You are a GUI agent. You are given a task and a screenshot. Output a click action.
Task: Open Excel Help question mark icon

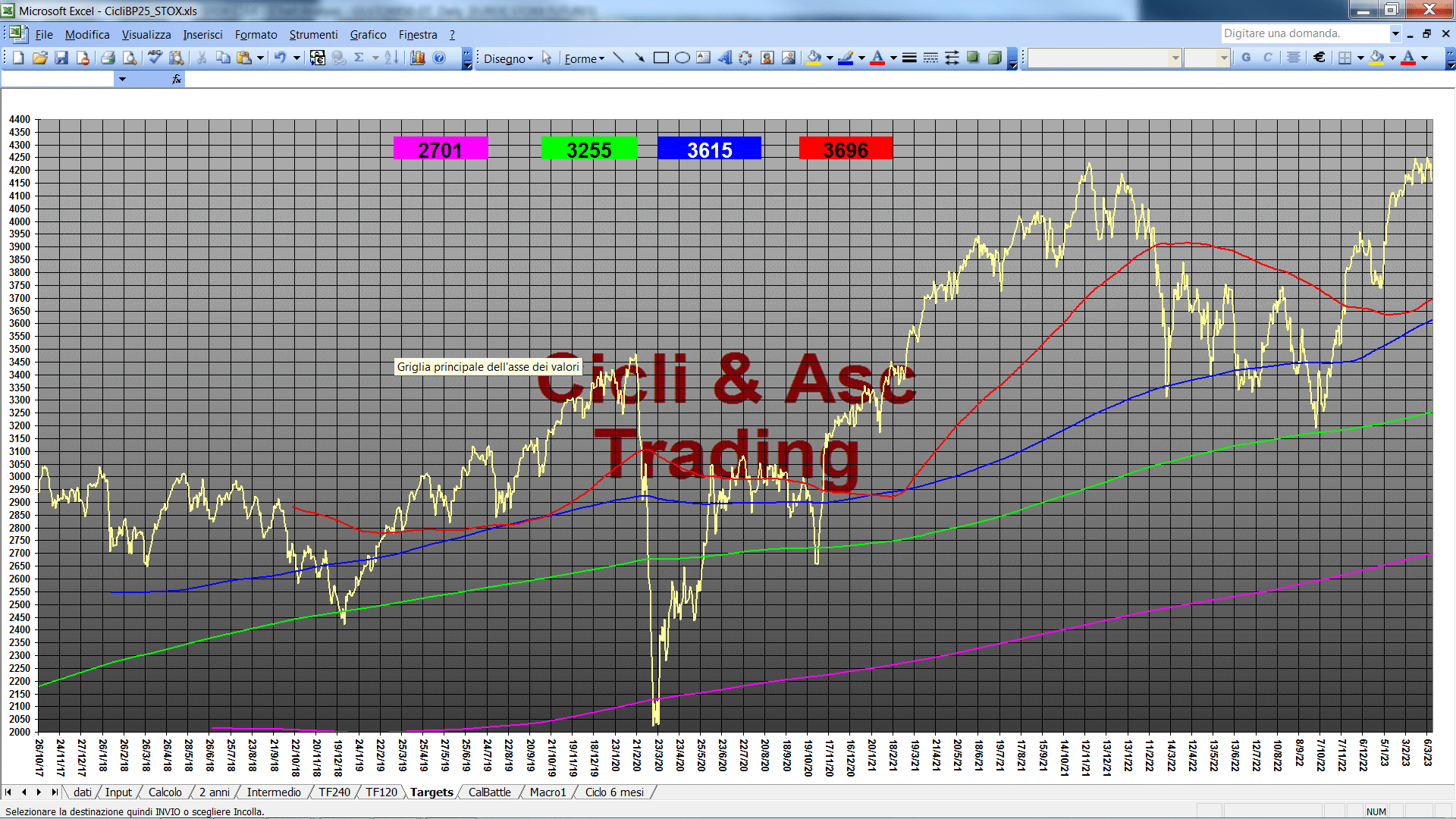point(439,58)
